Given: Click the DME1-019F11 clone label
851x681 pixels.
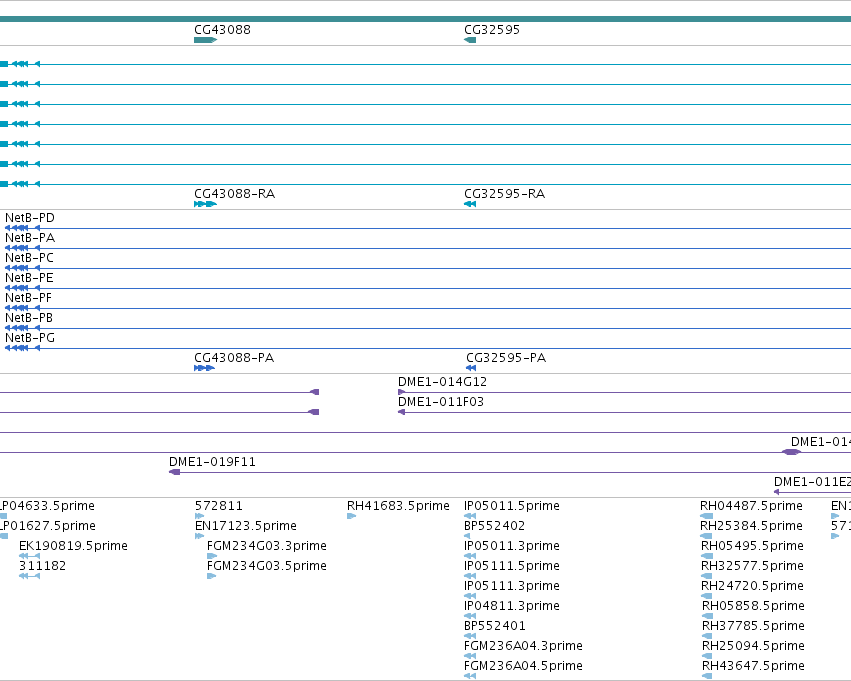Looking at the screenshot, I should 212,462.
